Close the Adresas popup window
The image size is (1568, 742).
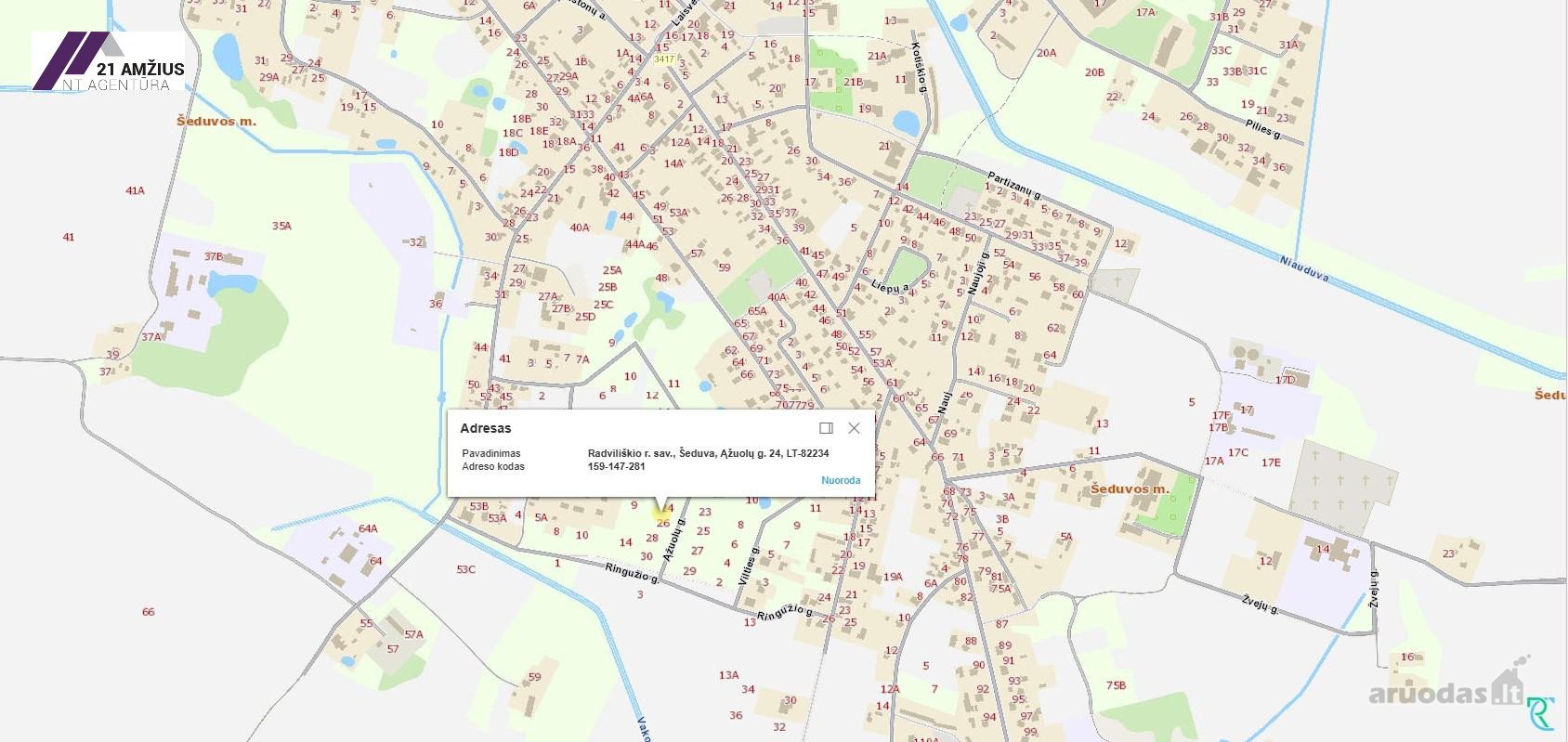click(854, 428)
